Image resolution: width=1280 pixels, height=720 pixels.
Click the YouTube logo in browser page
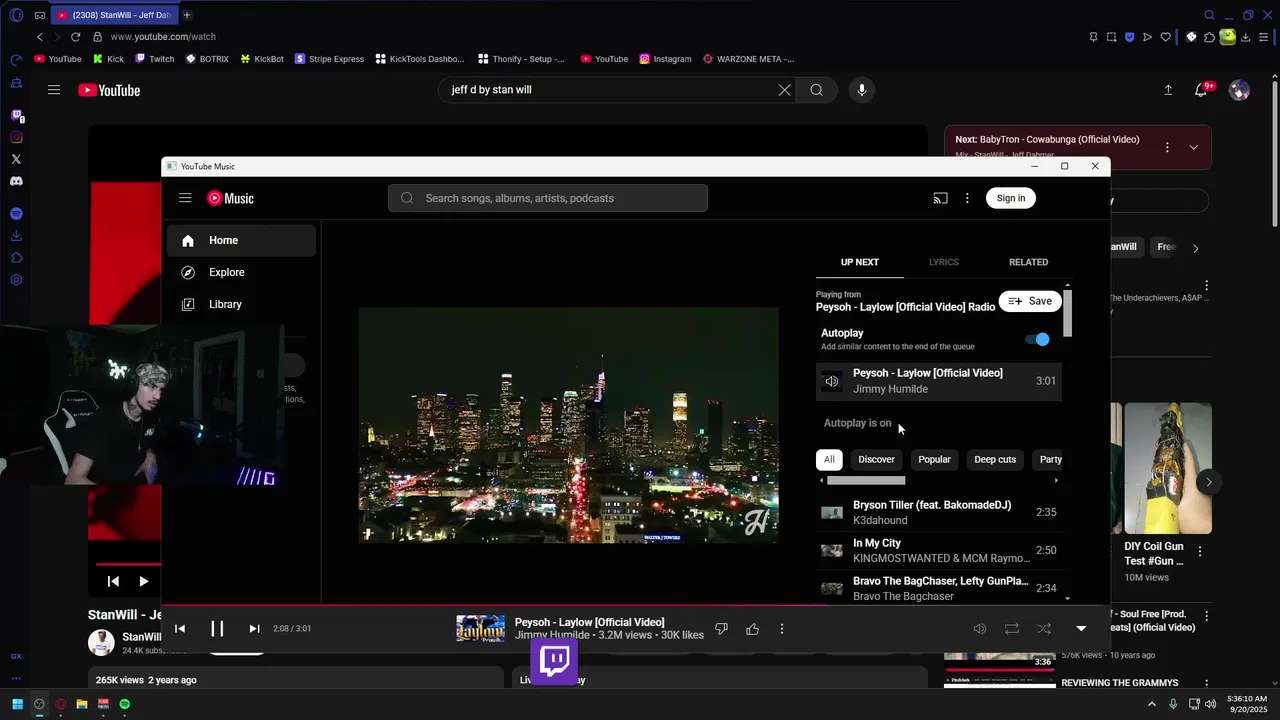(109, 90)
